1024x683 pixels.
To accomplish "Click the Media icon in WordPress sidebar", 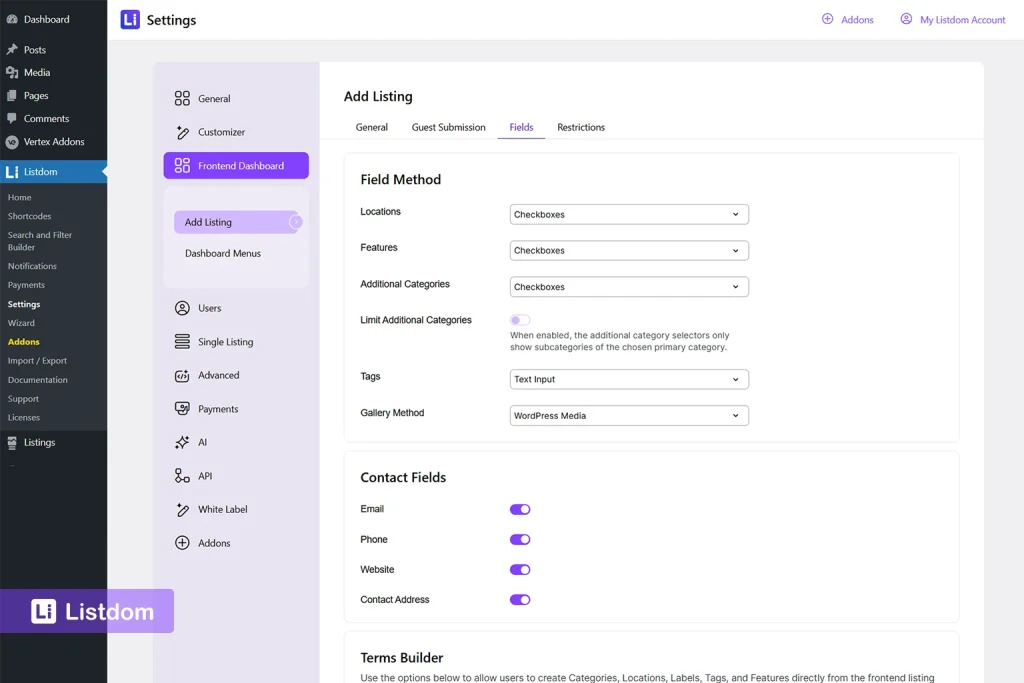I will pyautogui.click(x=12, y=72).
